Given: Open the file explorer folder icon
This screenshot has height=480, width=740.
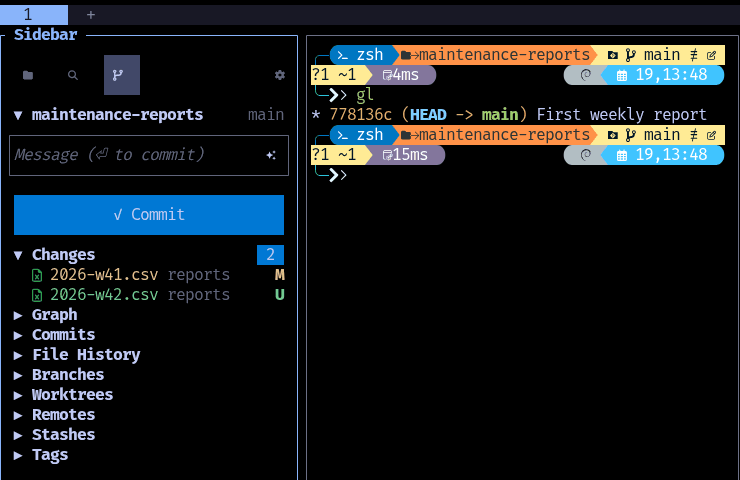Looking at the screenshot, I should pos(28,75).
